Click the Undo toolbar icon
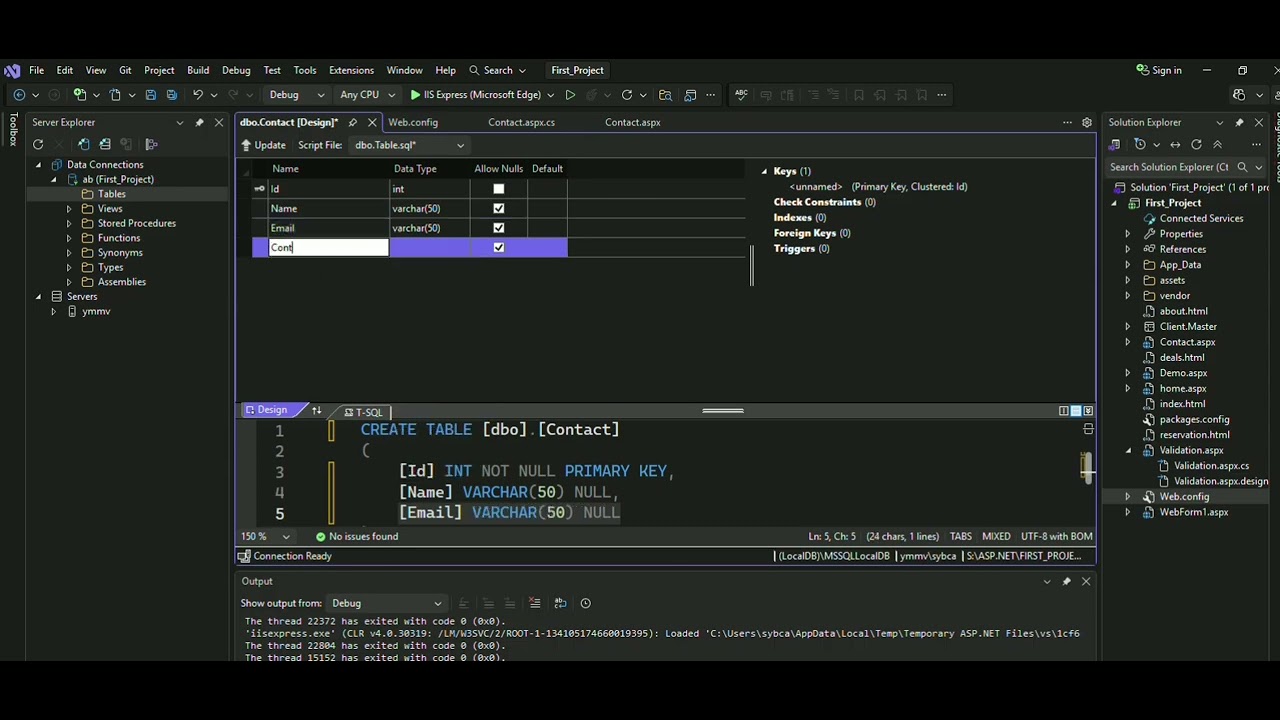The width and height of the screenshot is (1280, 720). click(x=198, y=95)
